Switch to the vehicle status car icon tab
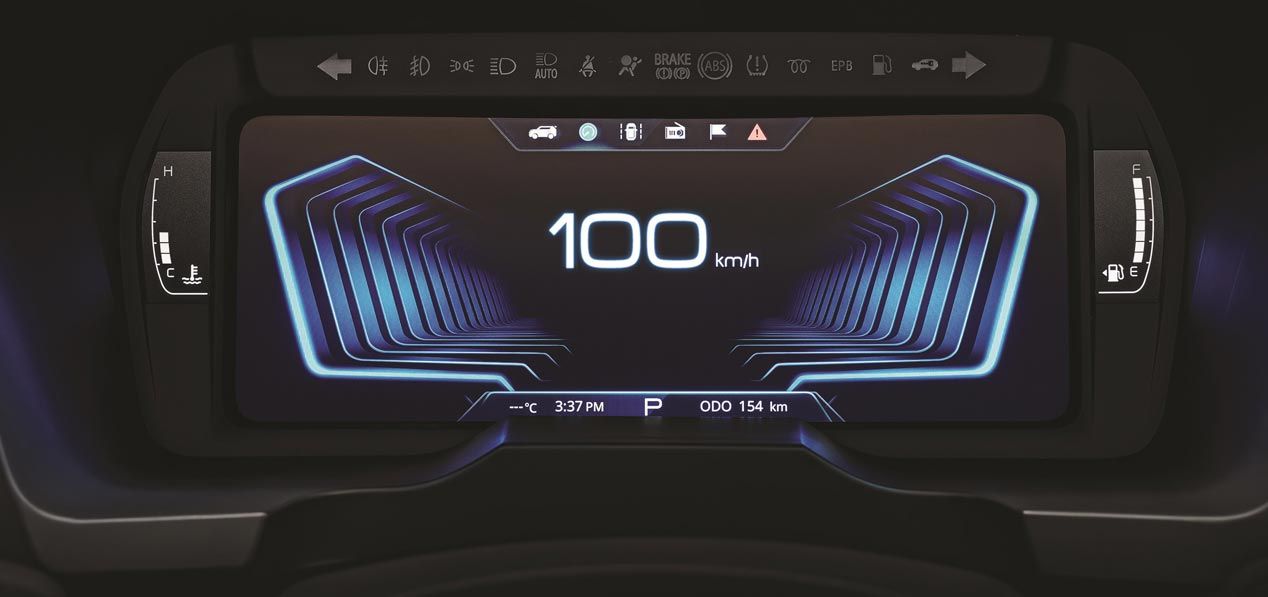The width and height of the screenshot is (1268, 597). click(x=543, y=131)
